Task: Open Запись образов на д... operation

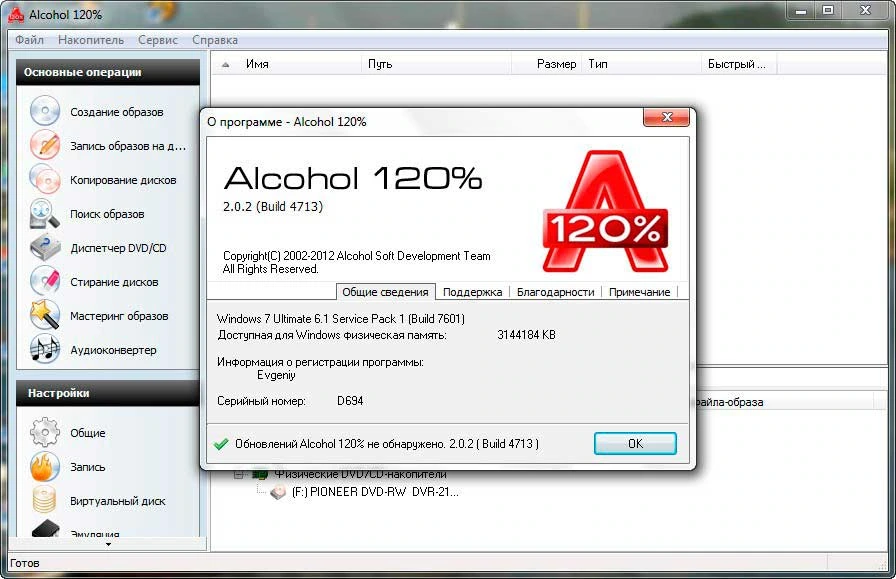Action: click(x=128, y=146)
